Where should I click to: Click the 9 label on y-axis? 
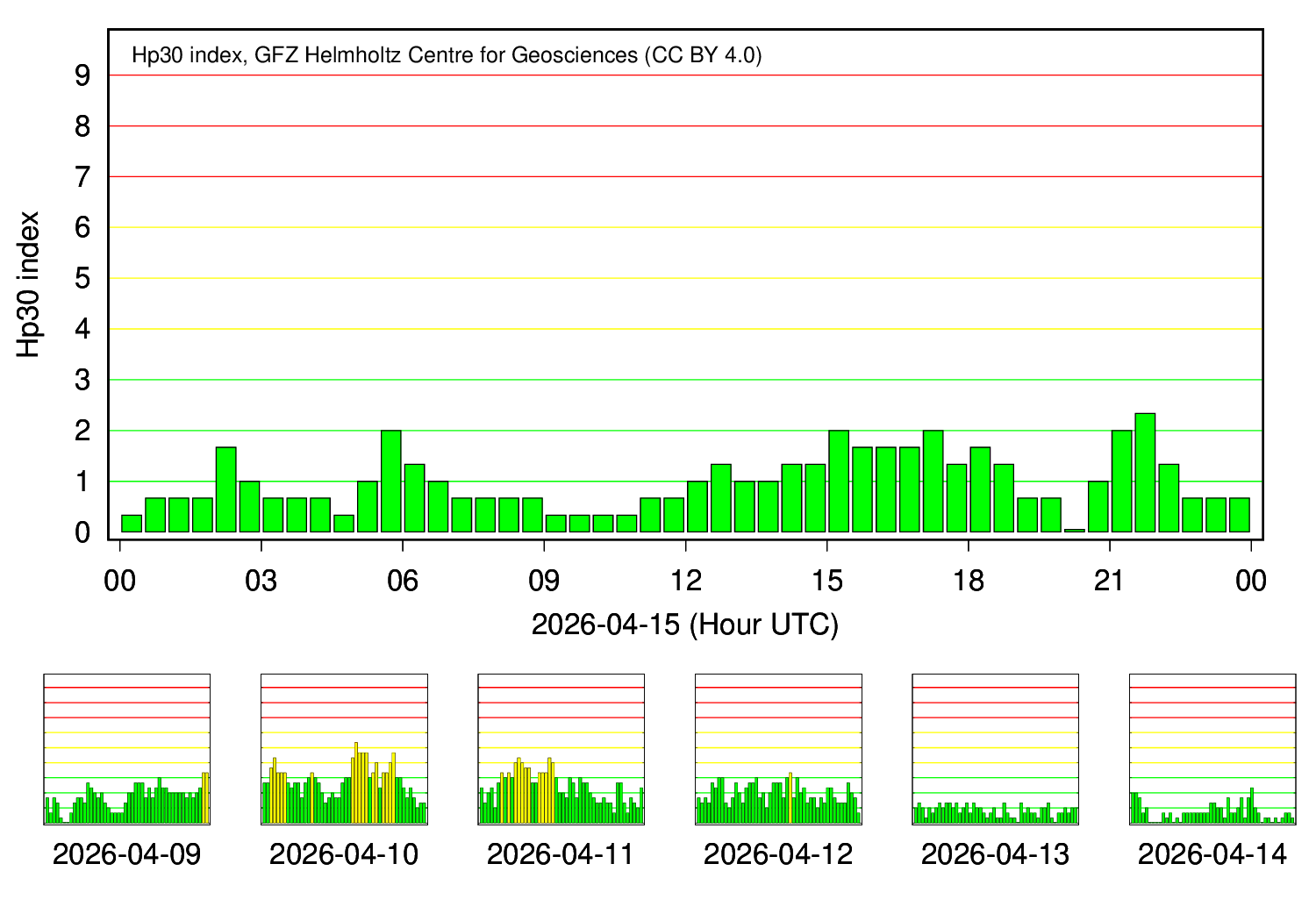82,76
